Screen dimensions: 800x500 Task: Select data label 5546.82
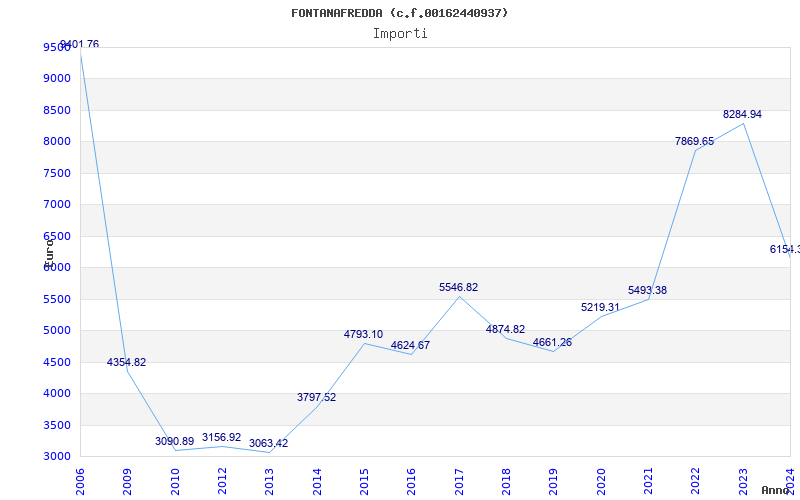458,287
